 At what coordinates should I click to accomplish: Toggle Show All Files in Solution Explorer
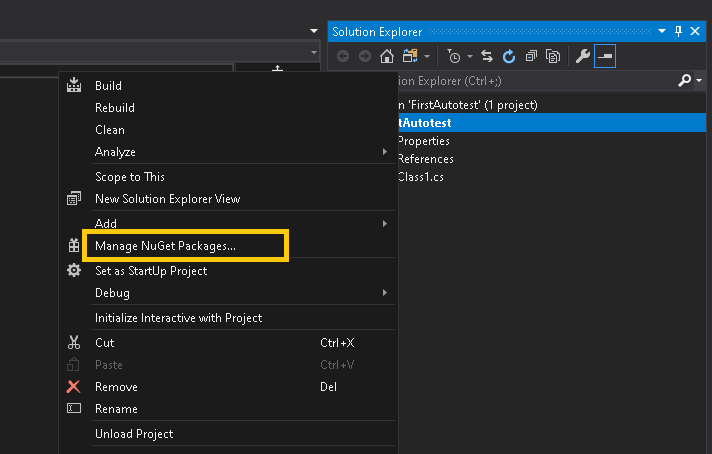point(552,56)
